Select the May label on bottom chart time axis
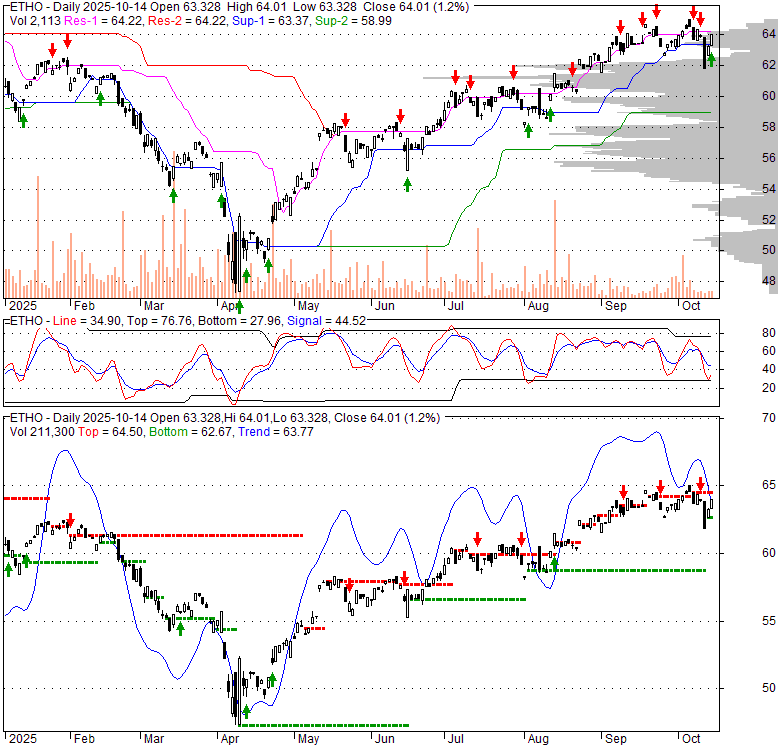This screenshot has width=780, height=745. pyautogui.click(x=308, y=739)
